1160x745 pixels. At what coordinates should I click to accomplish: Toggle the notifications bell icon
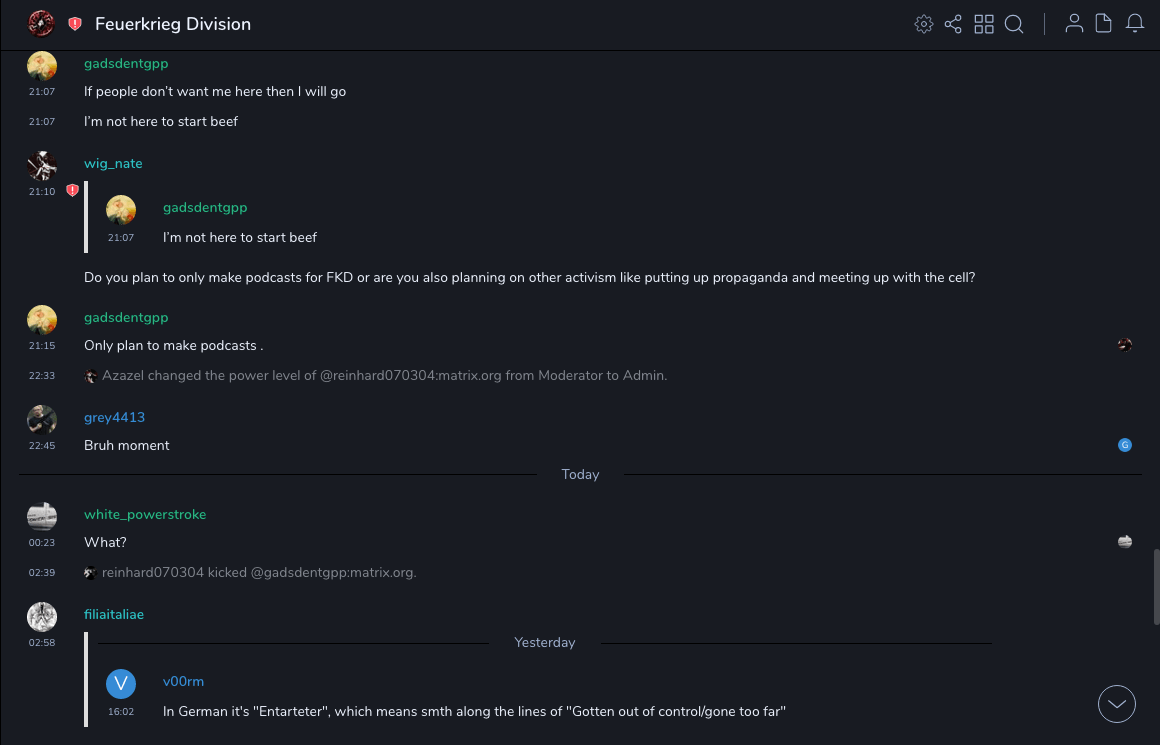tap(1135, 24)
